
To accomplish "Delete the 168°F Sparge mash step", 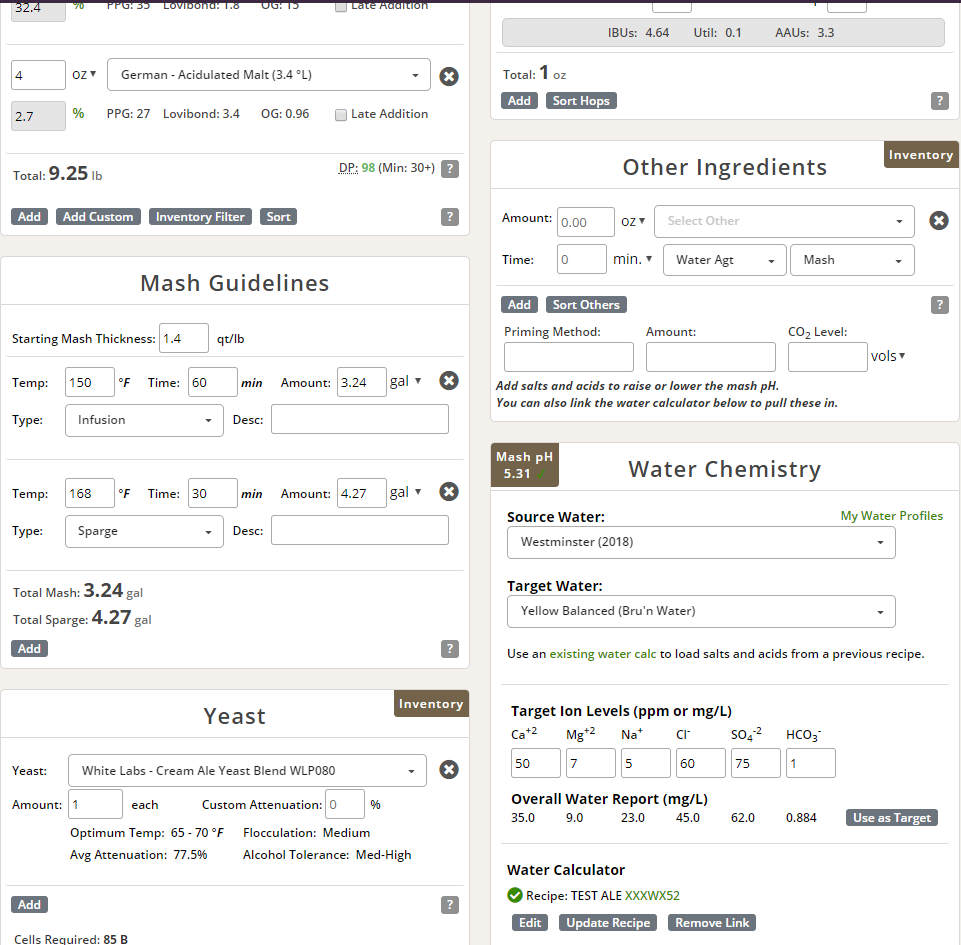I will 449,492.
